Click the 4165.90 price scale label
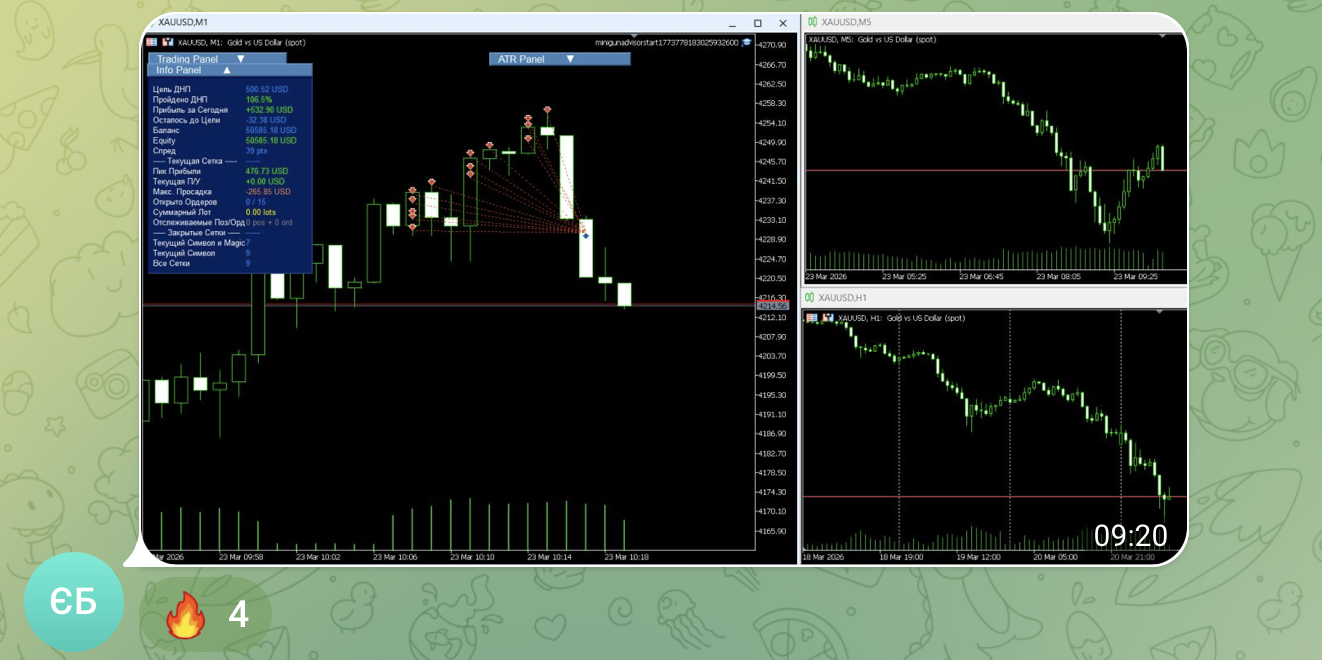Screen dimensions: 1322x660 (x=772, y=531)
